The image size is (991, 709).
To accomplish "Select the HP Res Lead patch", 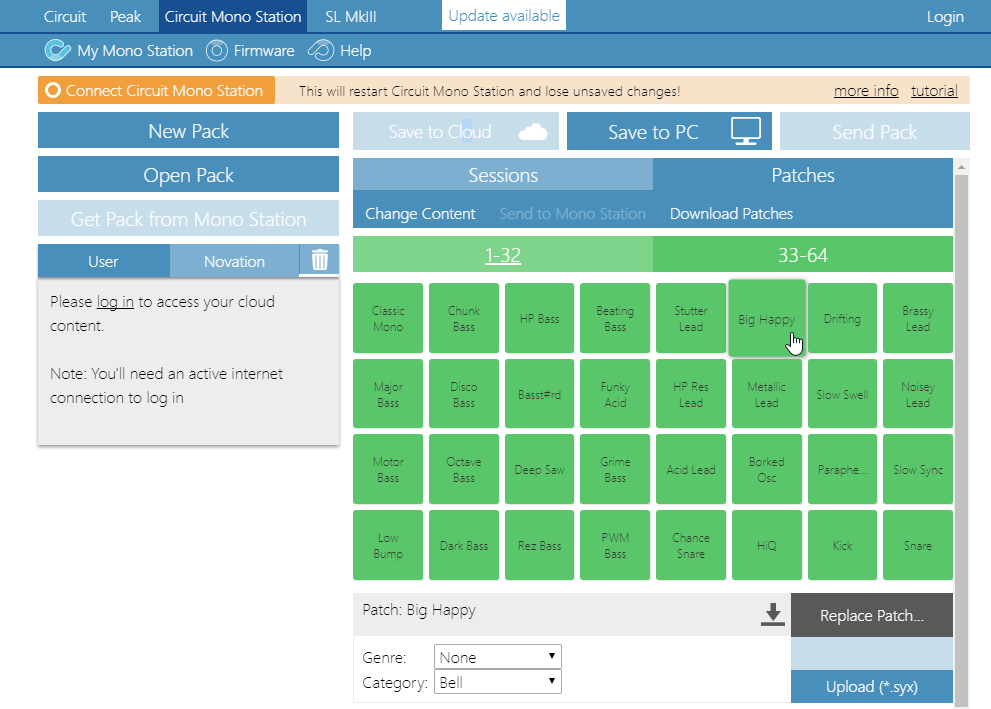I will point(691,394).
